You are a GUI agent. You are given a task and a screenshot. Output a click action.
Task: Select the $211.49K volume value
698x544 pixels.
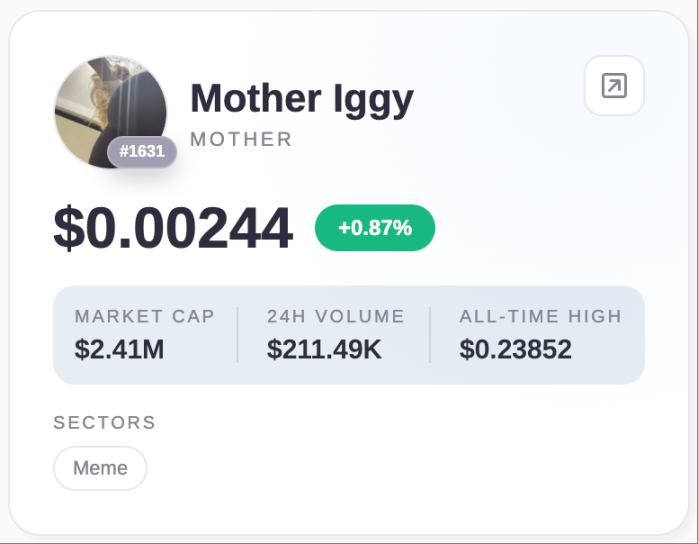324,349
